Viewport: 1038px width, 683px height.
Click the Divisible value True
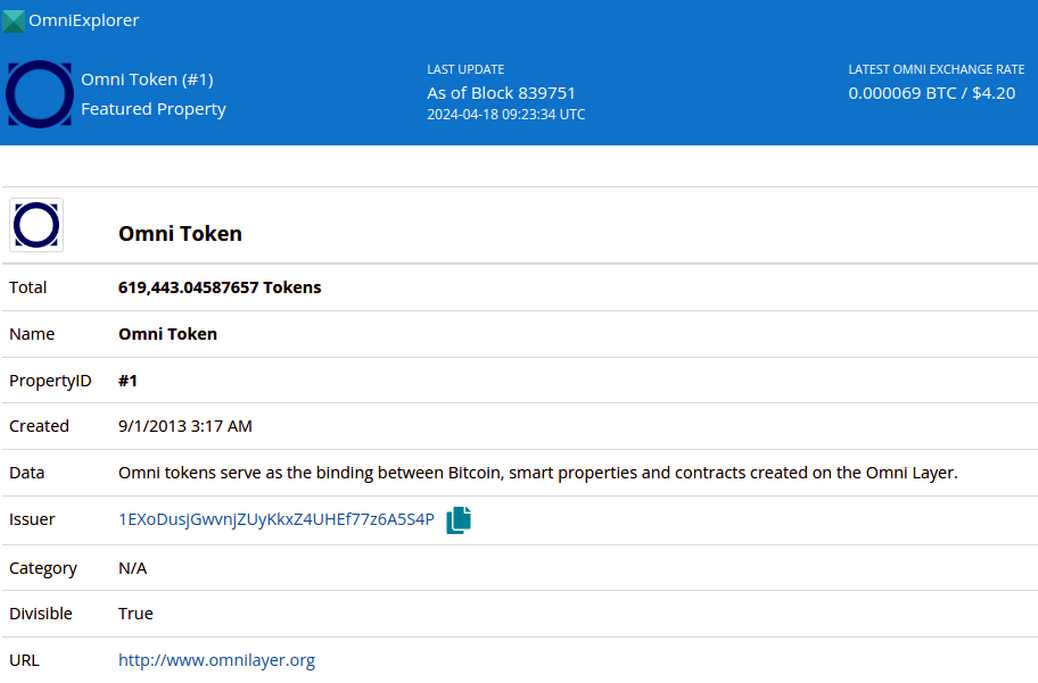[136, 614]
